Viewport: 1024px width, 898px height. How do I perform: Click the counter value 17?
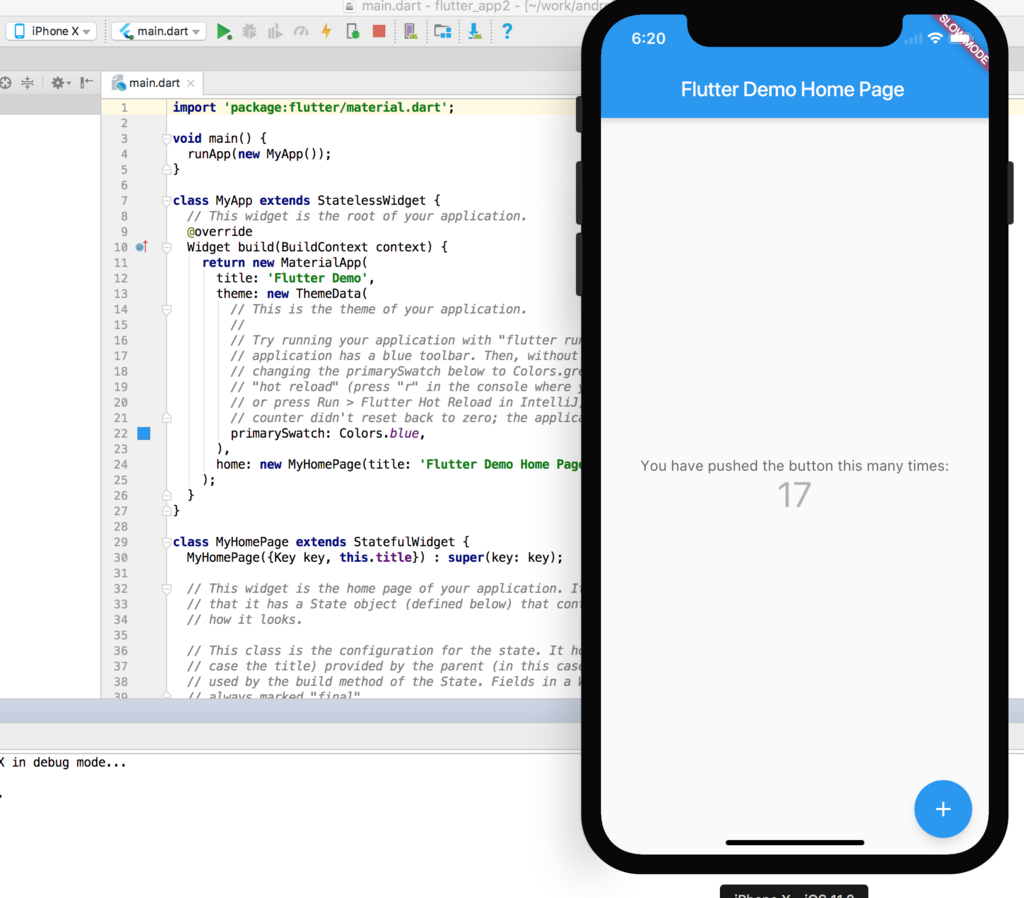[794, 494]
